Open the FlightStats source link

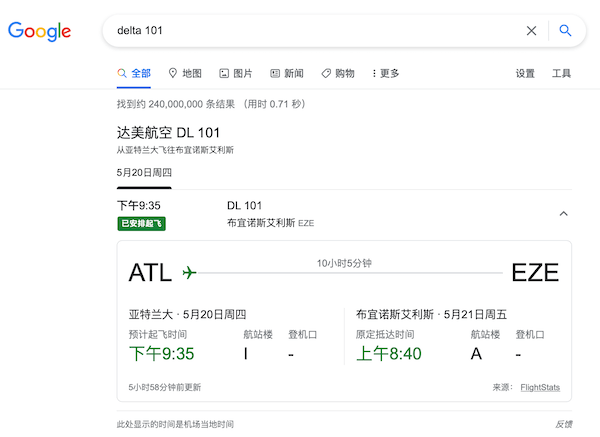pyautogui.click(x=540, y=387)
